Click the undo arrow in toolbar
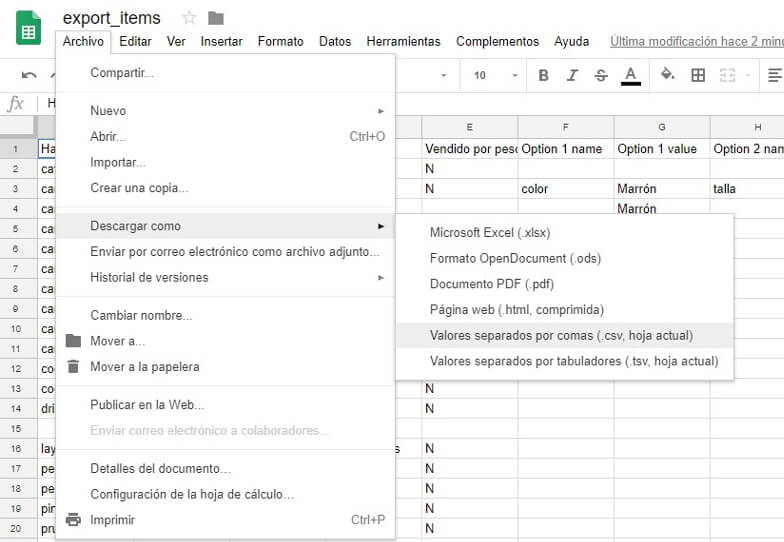The width and height of the screenshot is (784, 542). 29,76
